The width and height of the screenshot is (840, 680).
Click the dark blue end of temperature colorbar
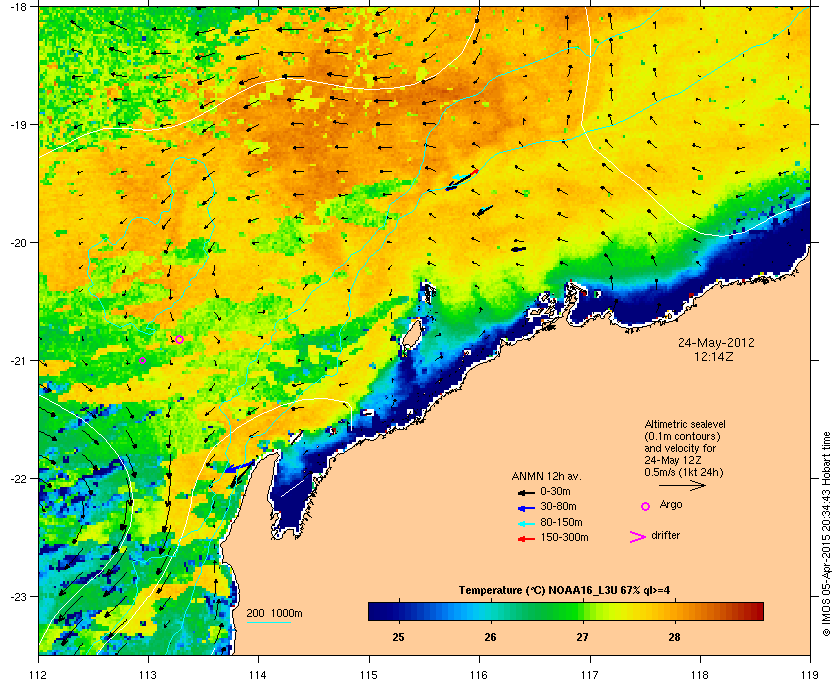tap(376, 611)
